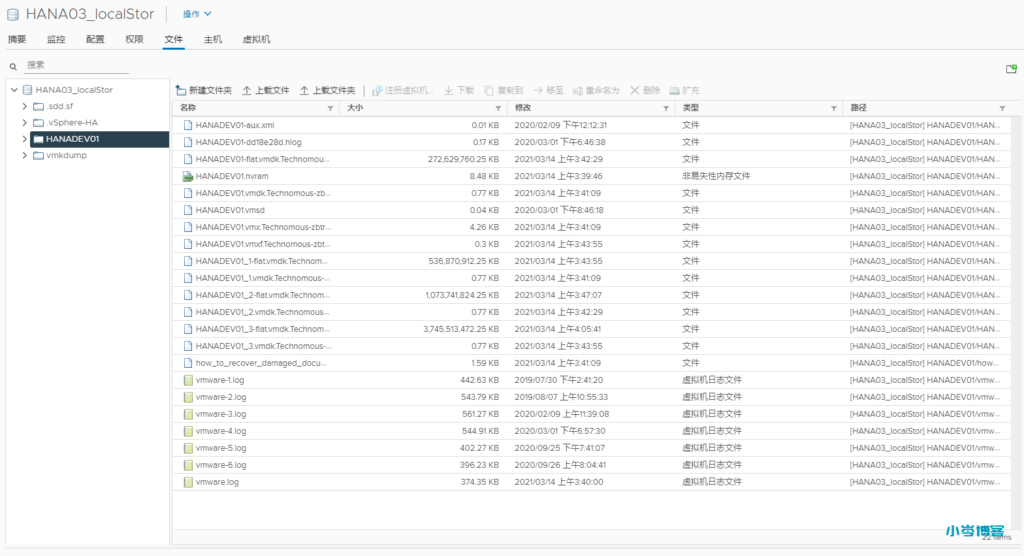Collapse the HANA03_localStor root tree node
1024x556 pixels.
pos(11,89)
